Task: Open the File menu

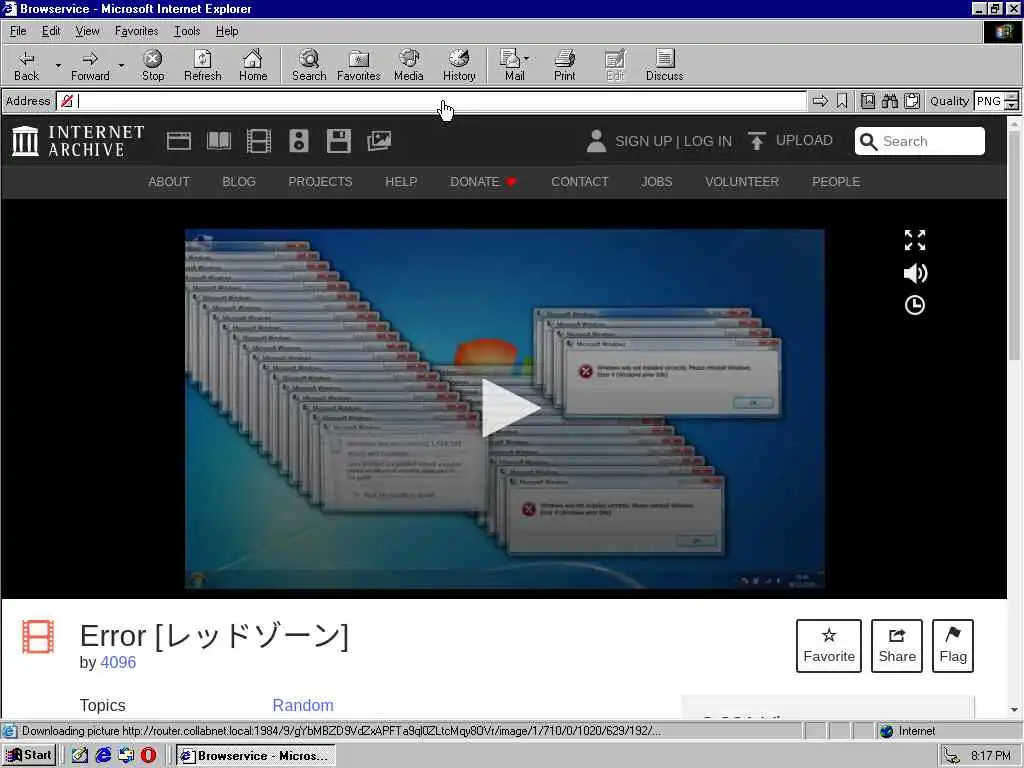Action: (x=18, y=31)
